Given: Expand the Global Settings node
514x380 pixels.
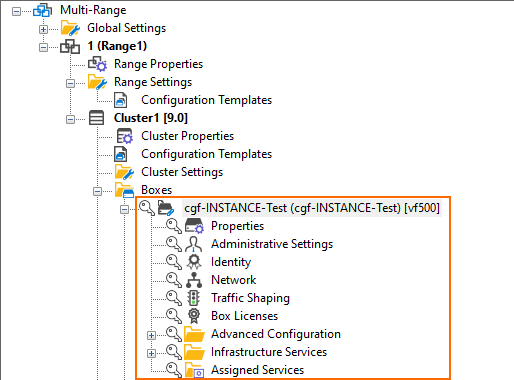Looking at the screenshot, I should [43, 29].
